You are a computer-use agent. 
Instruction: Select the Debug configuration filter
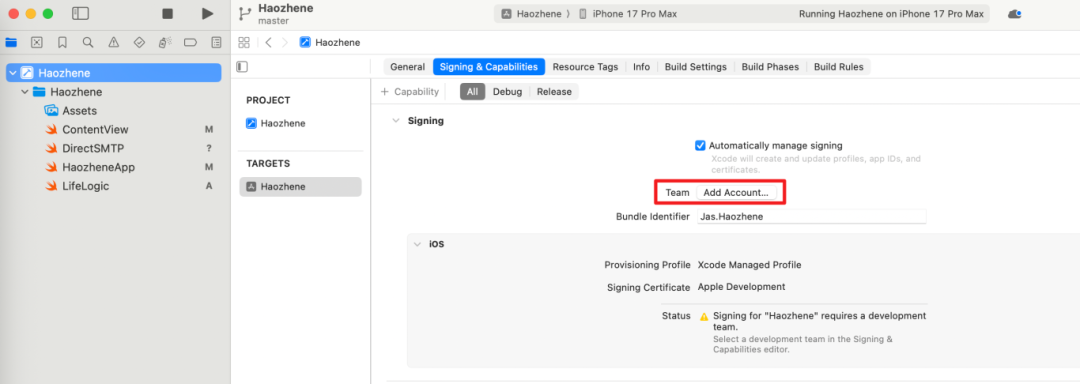[x=507, y=92]
